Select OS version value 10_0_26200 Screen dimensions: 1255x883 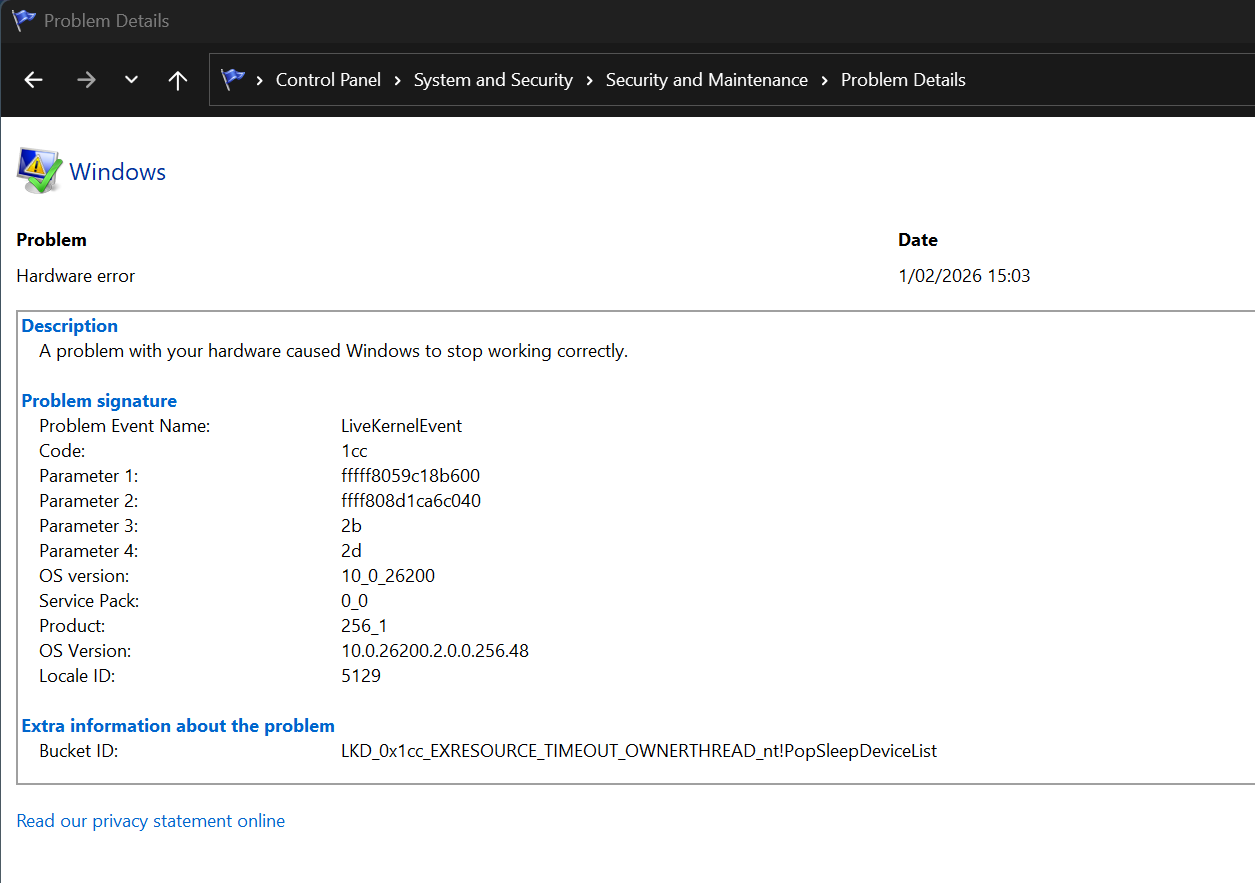pos(388,576)
